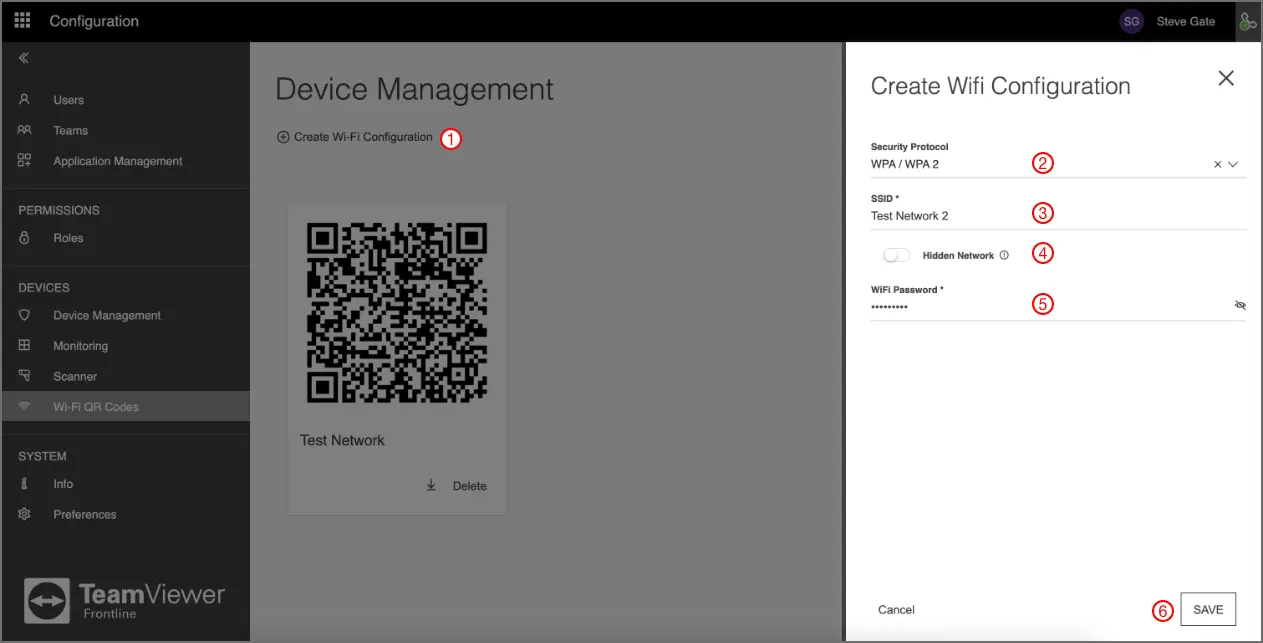1263x643 pixels.
Task: Click the Device Management page heading
Action: pyautogui.click(x=414, y=88)
